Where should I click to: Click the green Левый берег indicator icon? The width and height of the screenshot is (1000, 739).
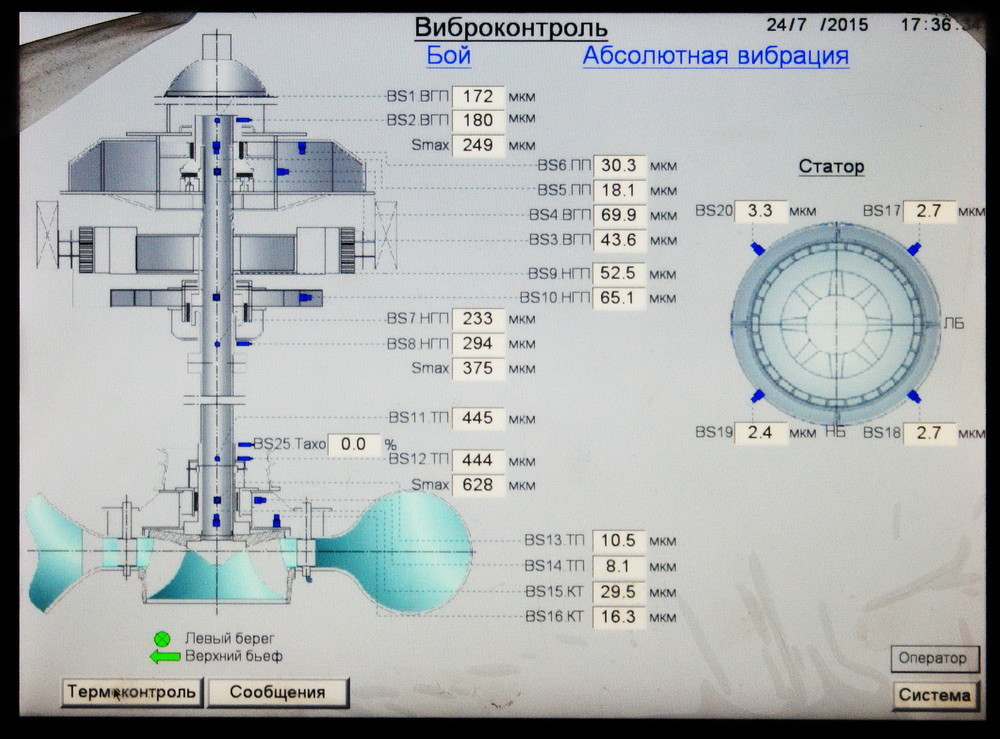pos(163,639)
